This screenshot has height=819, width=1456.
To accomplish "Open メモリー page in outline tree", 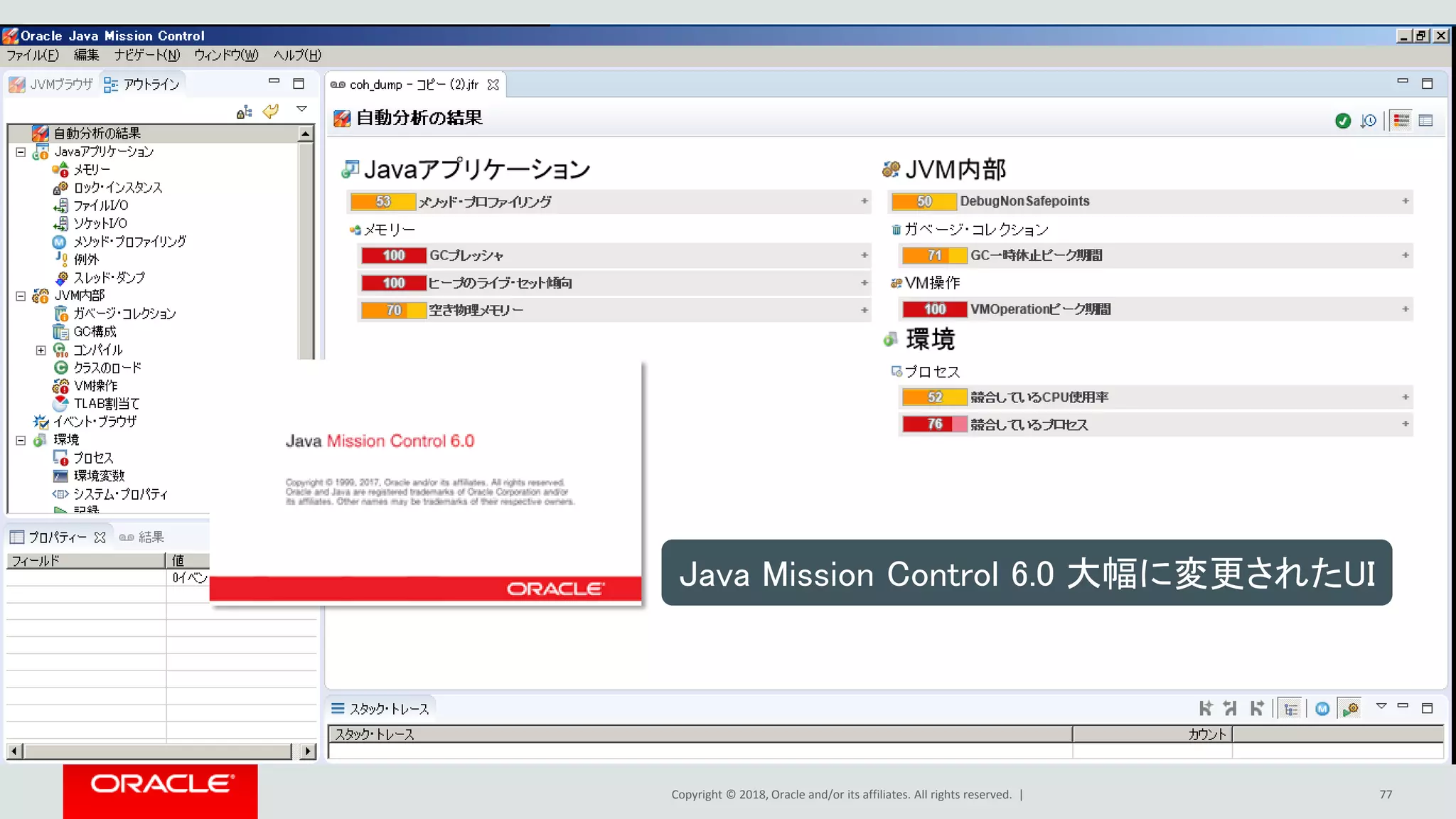I will click(x=91, y=169).
